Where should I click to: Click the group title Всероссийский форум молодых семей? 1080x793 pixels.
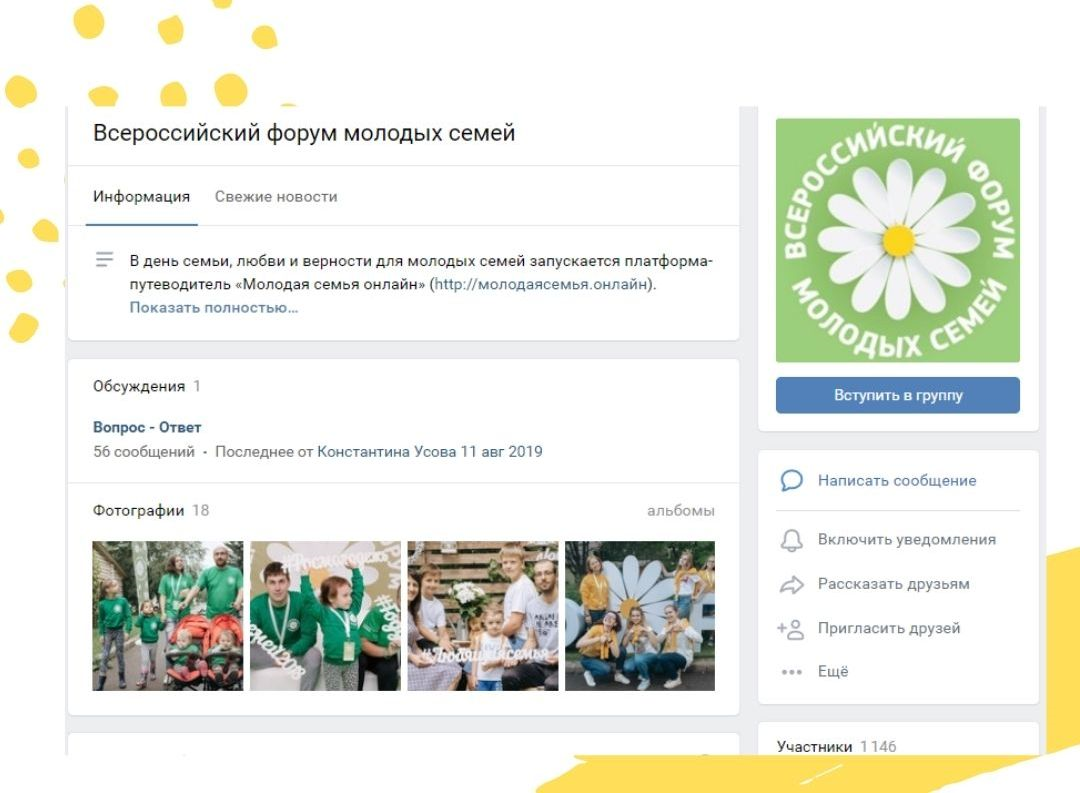(304, 132)
